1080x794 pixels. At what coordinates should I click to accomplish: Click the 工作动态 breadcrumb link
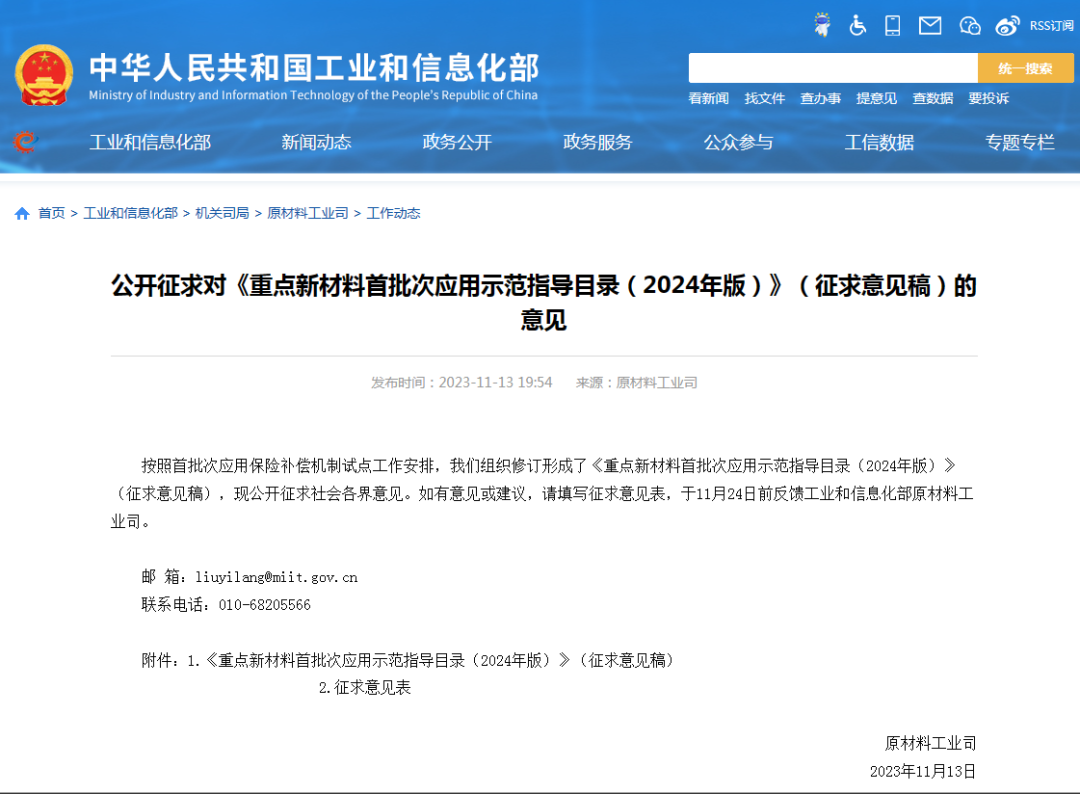394,212
